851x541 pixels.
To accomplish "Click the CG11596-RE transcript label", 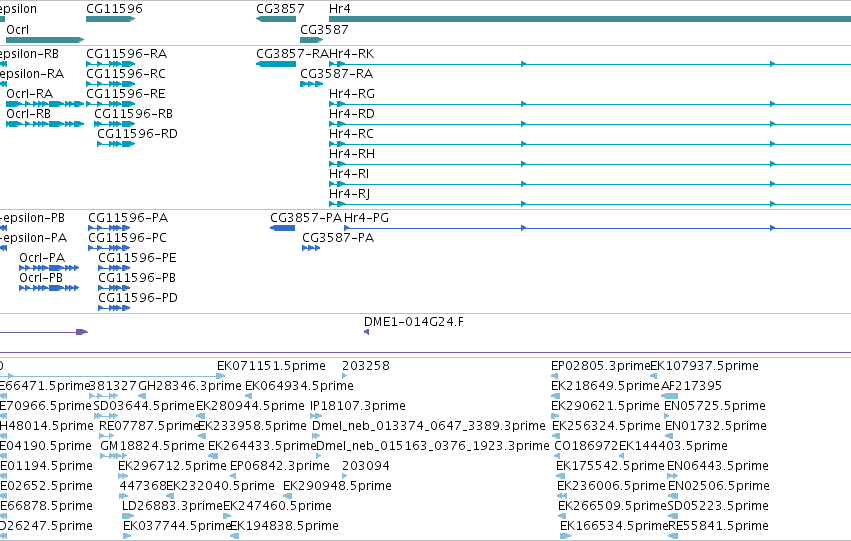I will point(126,94).
